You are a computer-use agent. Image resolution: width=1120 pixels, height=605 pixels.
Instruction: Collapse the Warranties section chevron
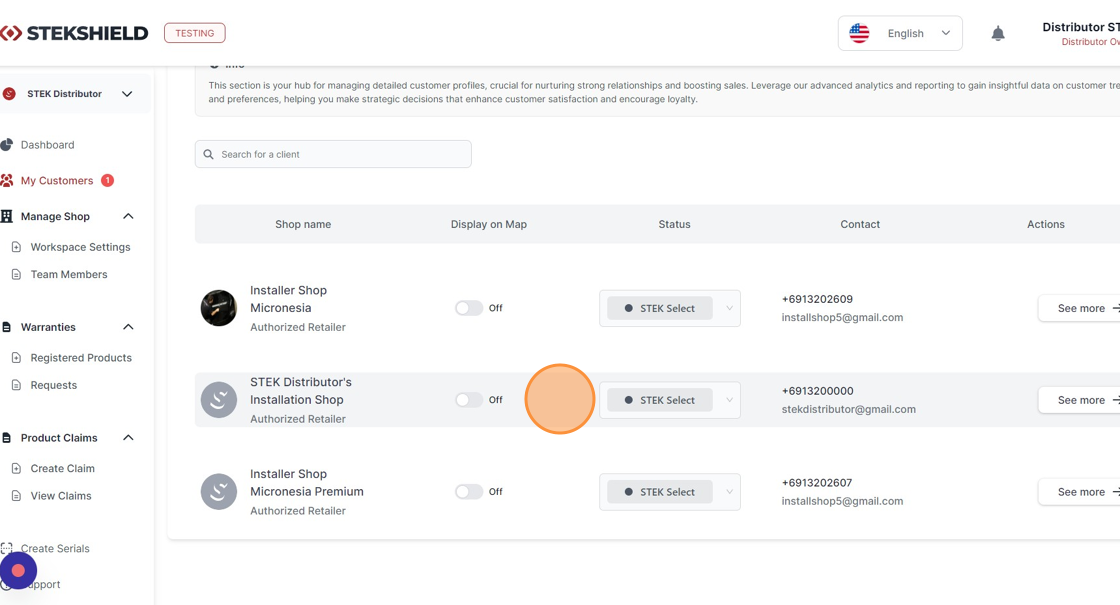(x=129, y=327)
